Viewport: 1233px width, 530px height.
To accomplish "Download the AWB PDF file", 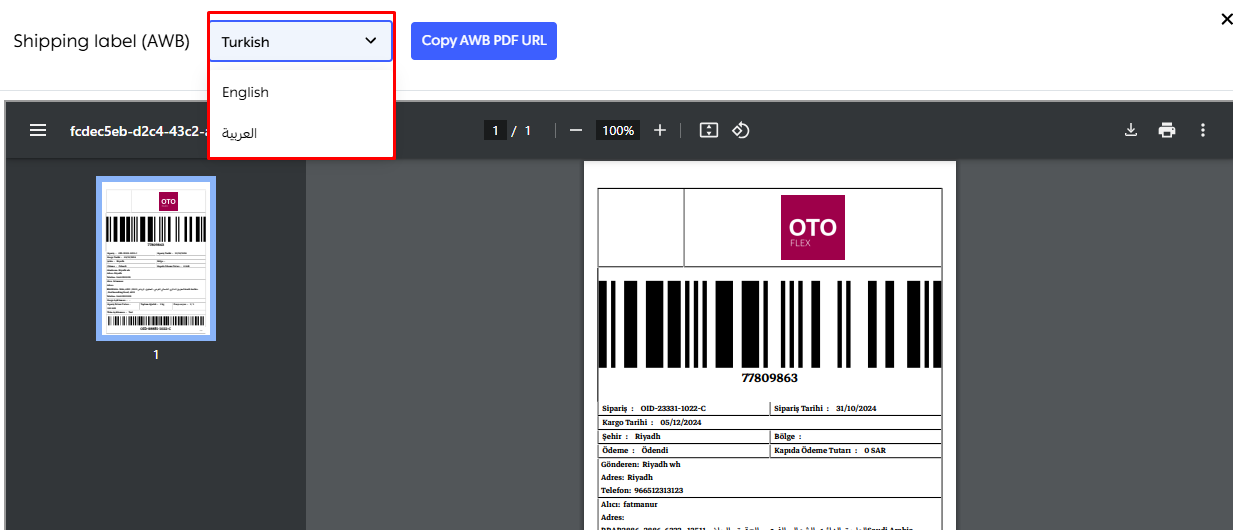I will (x=1131, y=130).
